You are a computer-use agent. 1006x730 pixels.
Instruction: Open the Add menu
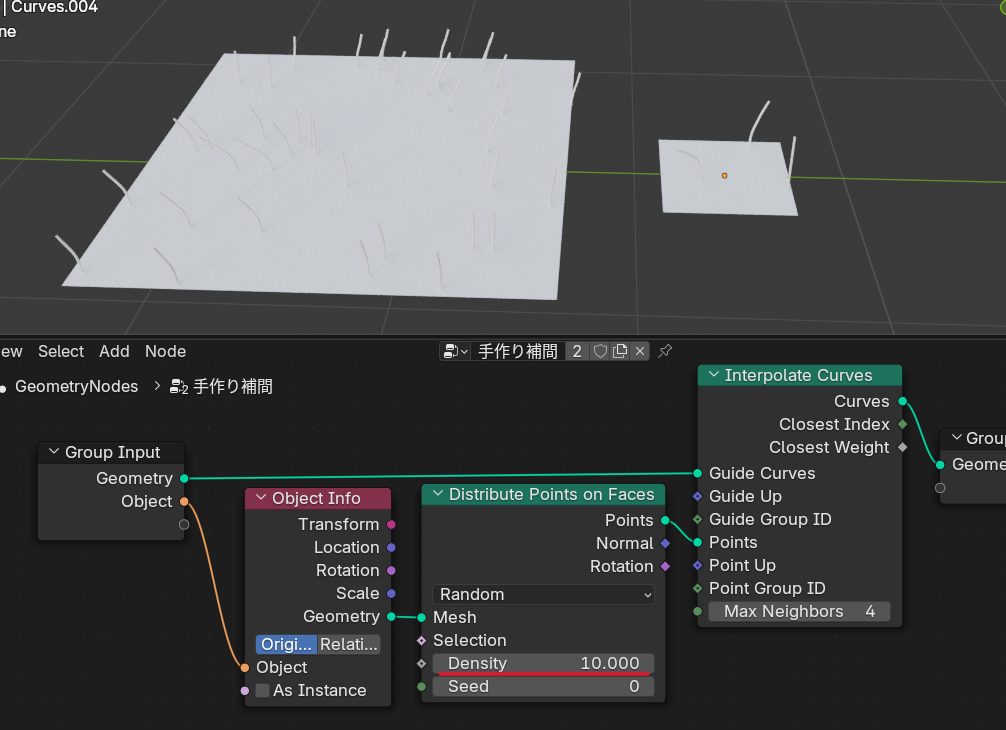point(114,351)
